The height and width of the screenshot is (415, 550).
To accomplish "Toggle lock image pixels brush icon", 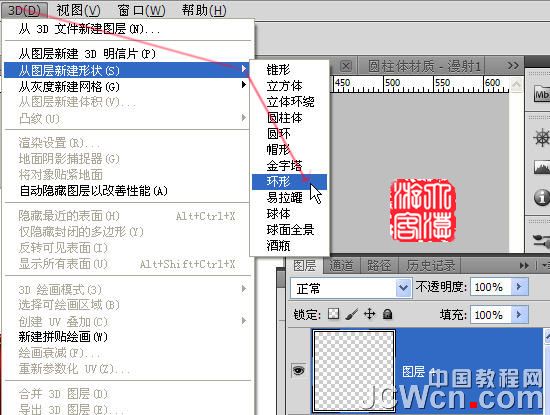I will point(351,314).
